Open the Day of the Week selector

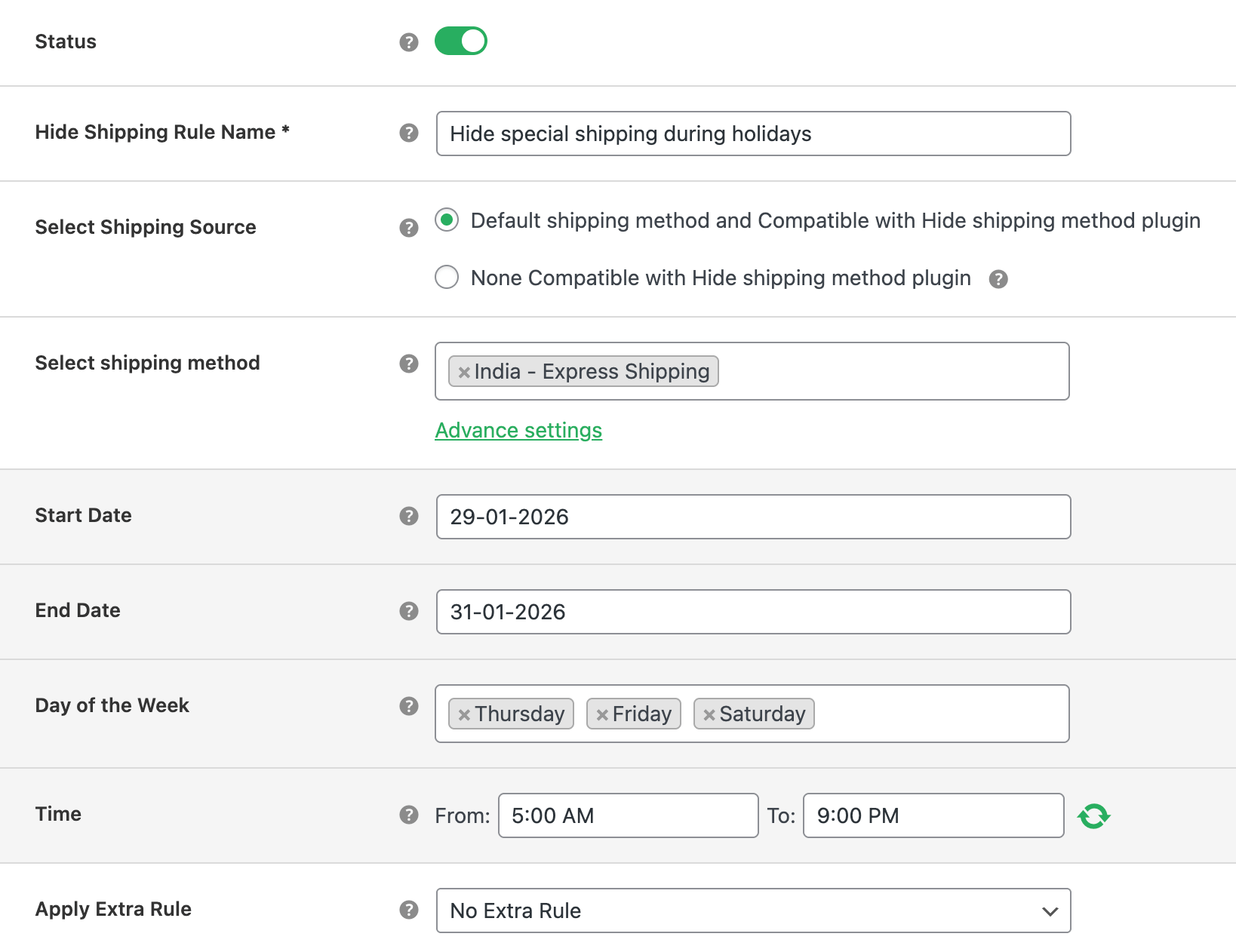pyautogui.click(x=936, y=714)
